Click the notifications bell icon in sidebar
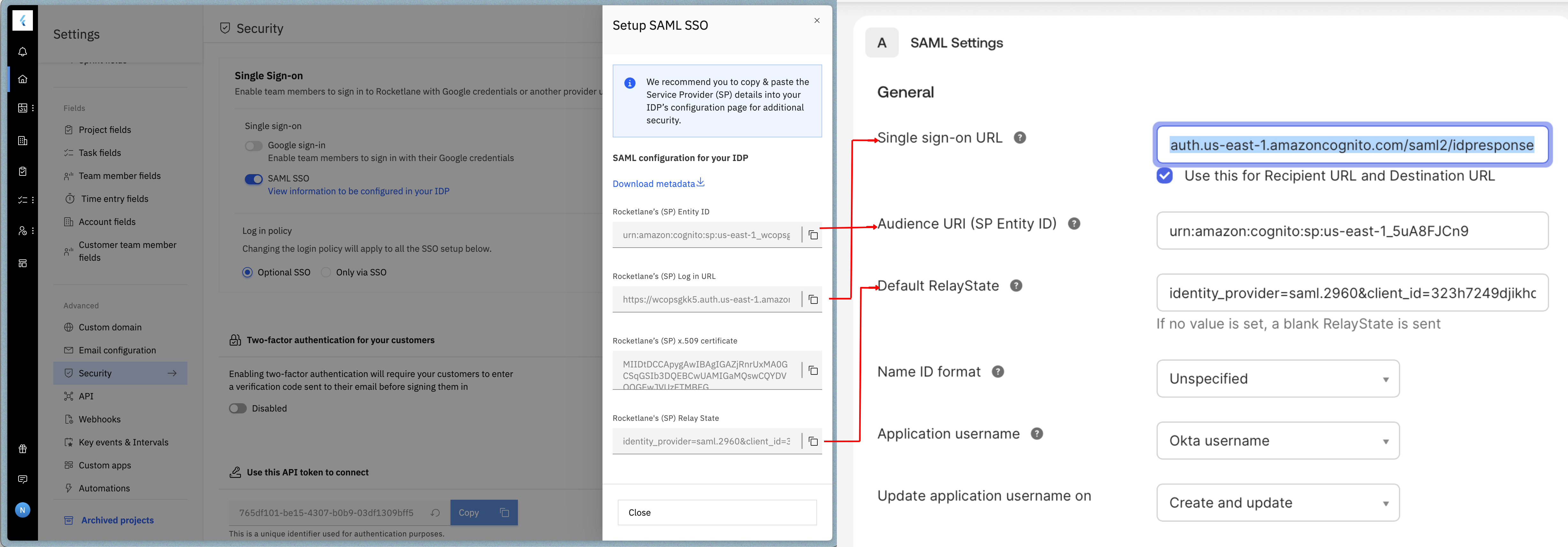Viewport: 1568px width, 547px height. point(23,52)
